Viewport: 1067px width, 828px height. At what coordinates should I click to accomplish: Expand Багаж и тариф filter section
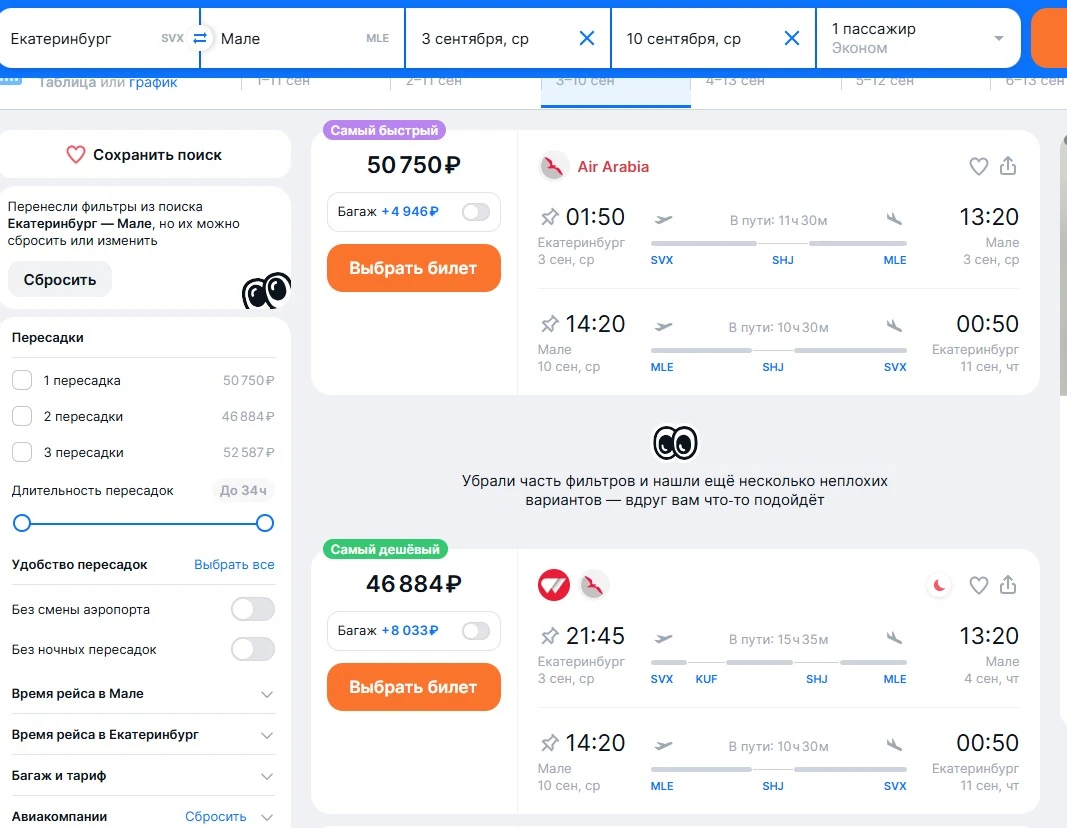click(266, 776)
